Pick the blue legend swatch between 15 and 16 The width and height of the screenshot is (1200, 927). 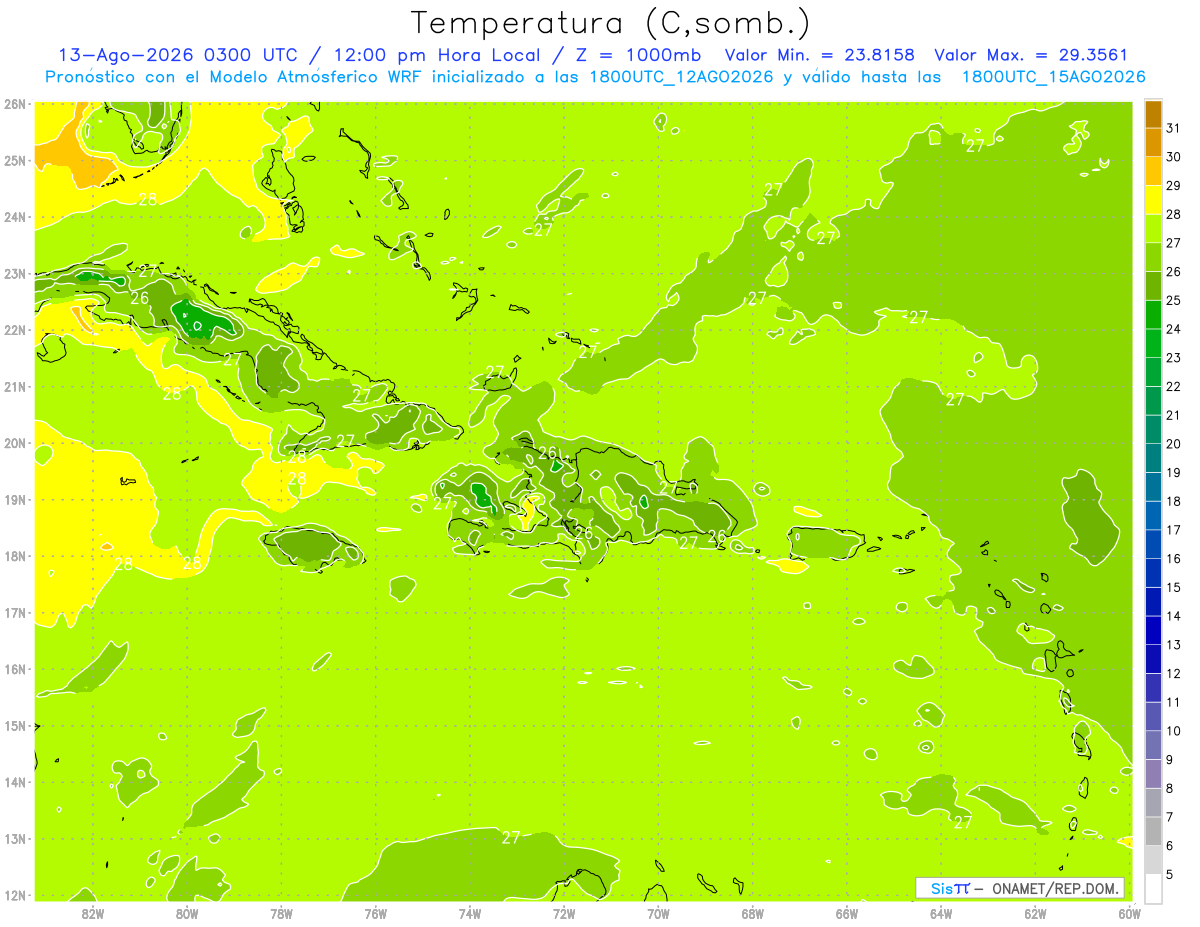[1153, 573]
